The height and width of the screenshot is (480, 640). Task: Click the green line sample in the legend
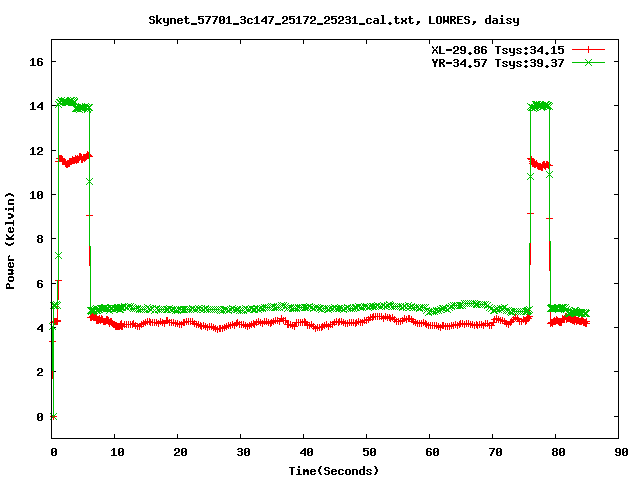point(588,62)
